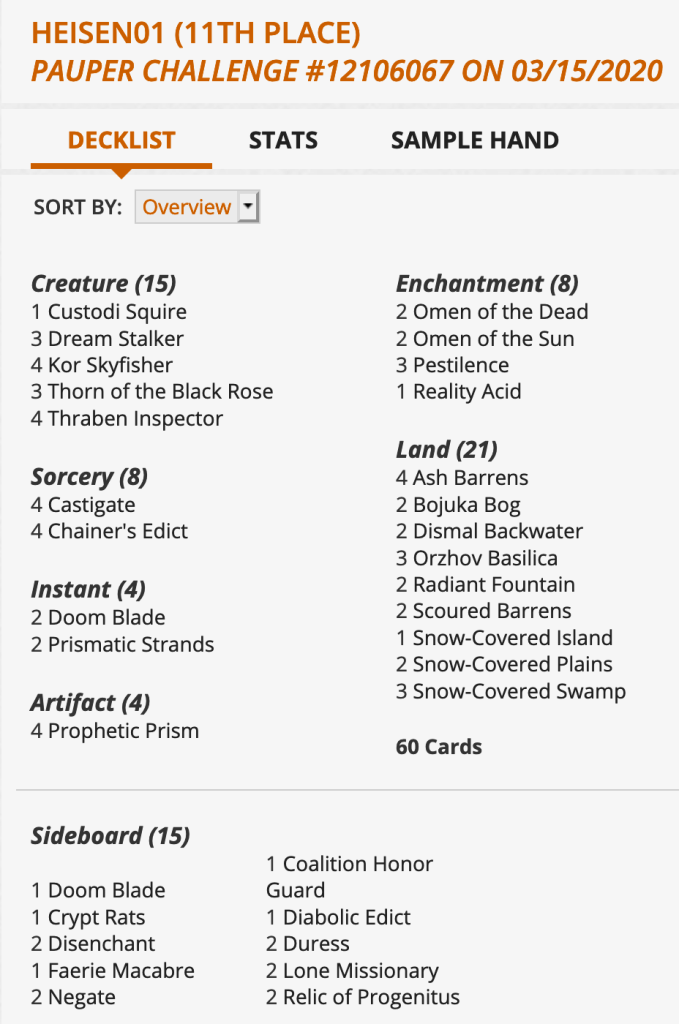Click the Thraben Inspector creature link
This screenshot has width=679, height=1024.
[135, 418]
